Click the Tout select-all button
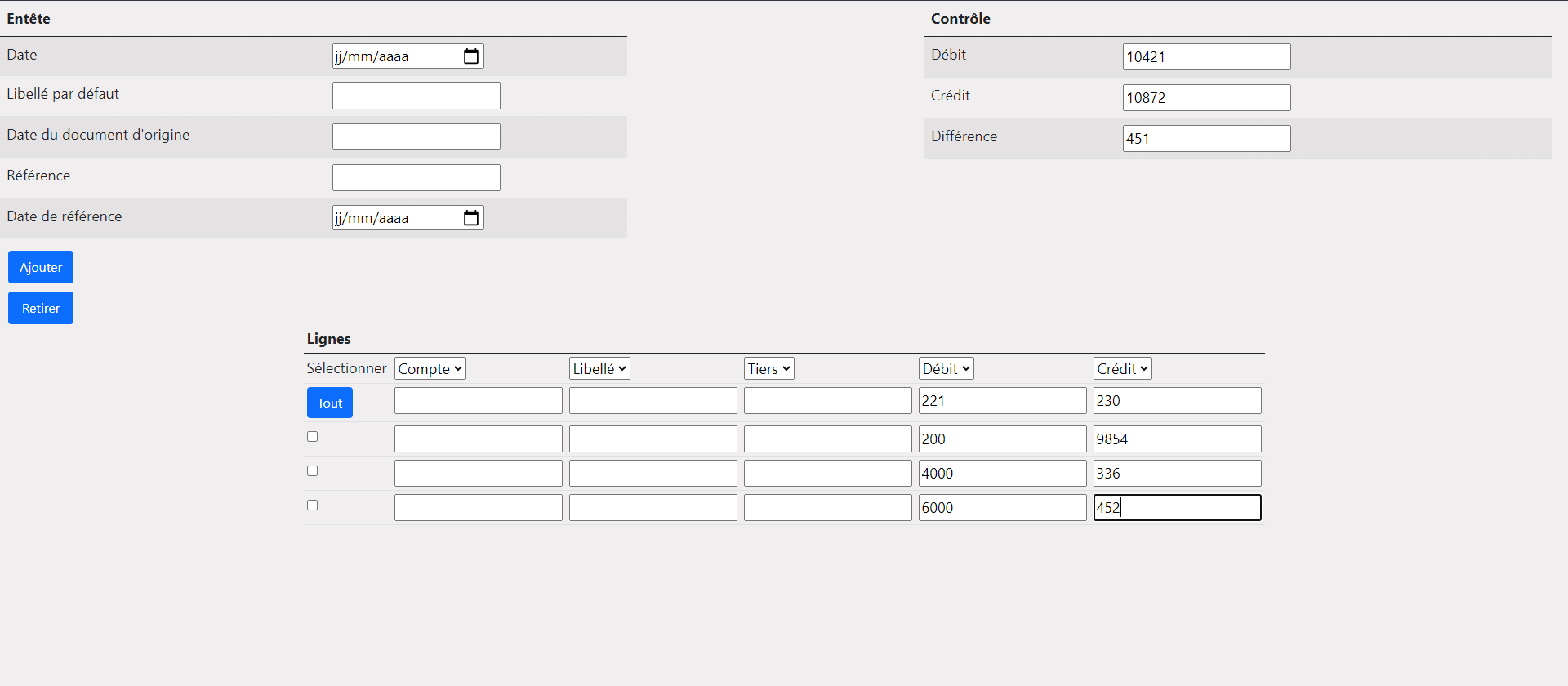The image size is (1568, 686). pyautogui.click(x=330, y=403)
